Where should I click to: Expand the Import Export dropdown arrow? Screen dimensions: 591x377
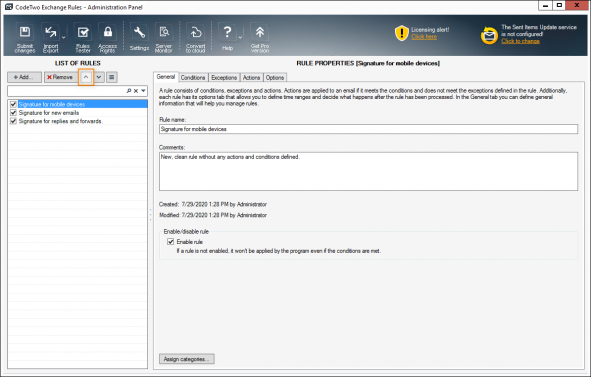coord(63,37)
